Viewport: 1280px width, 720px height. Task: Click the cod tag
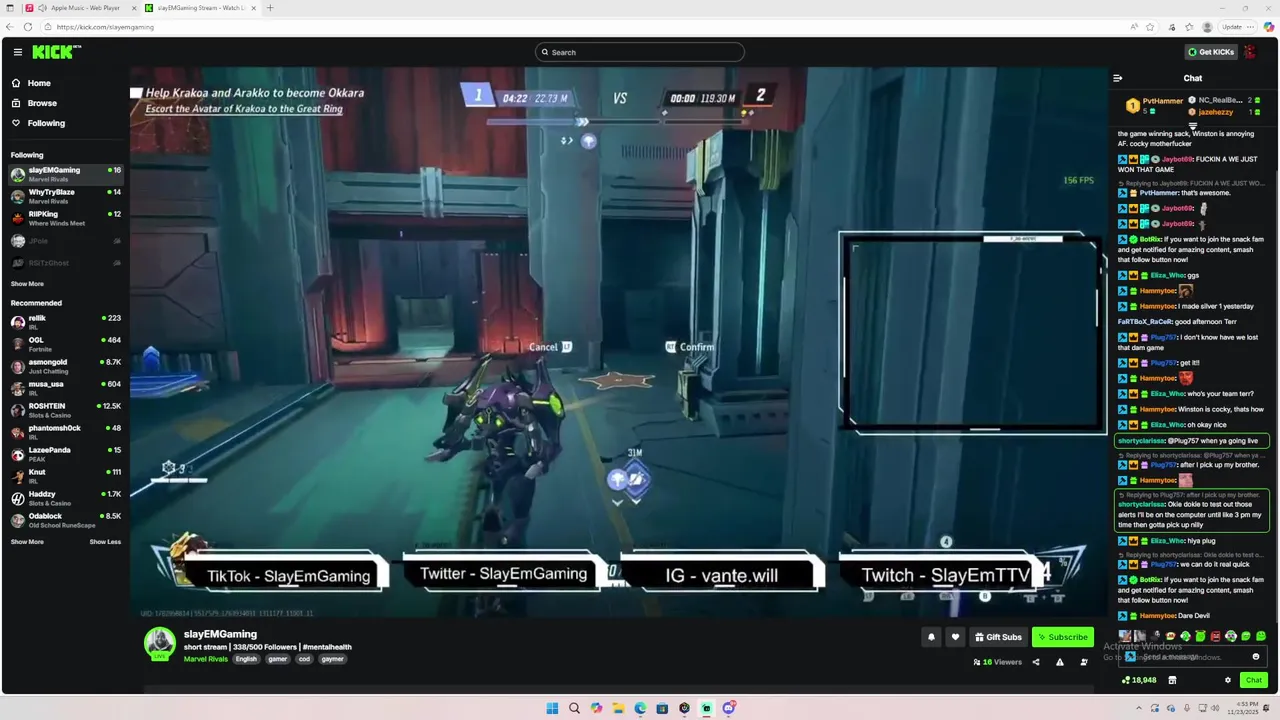click(304, 659)
